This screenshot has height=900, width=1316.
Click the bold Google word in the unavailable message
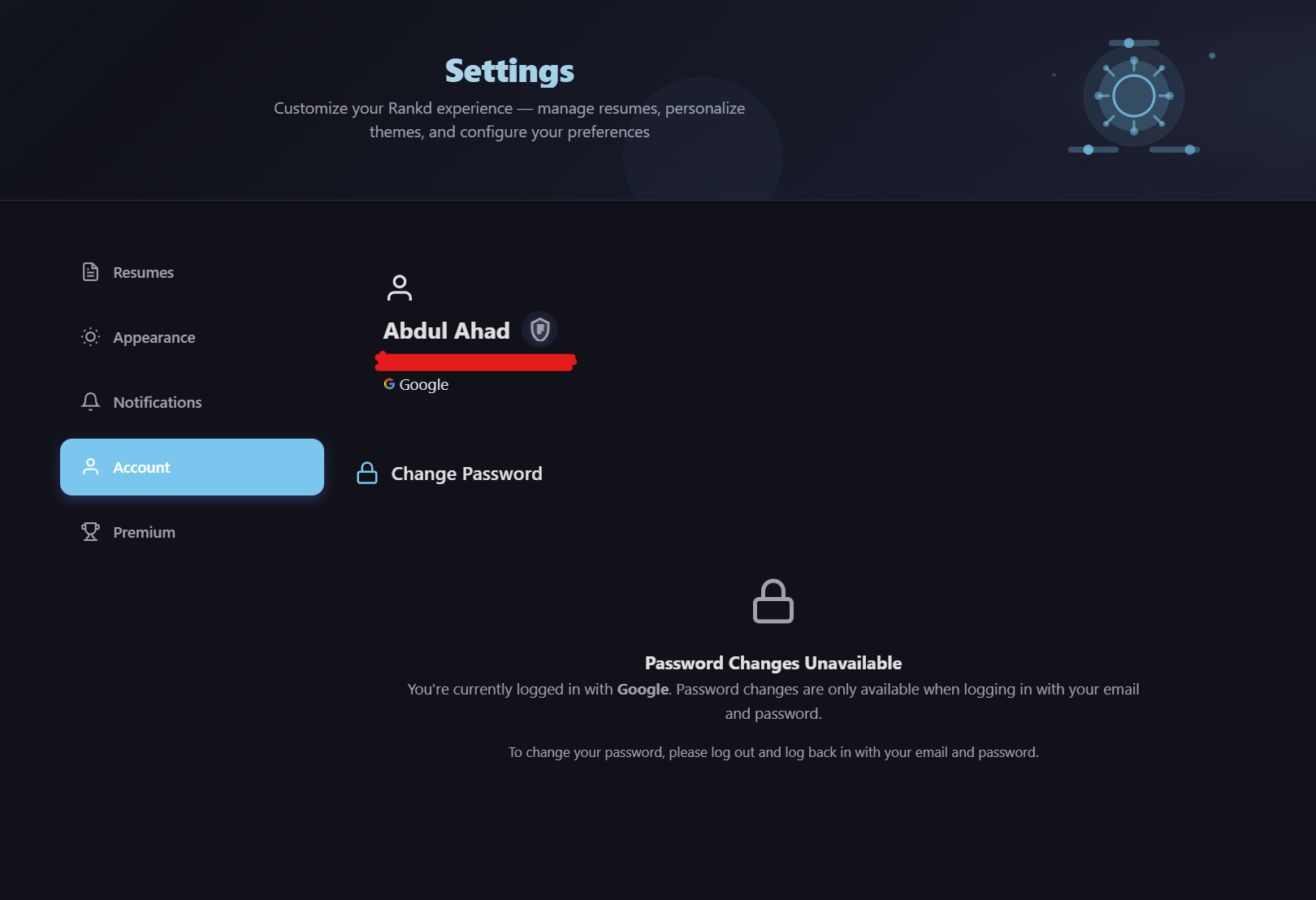tap(642, 689)
